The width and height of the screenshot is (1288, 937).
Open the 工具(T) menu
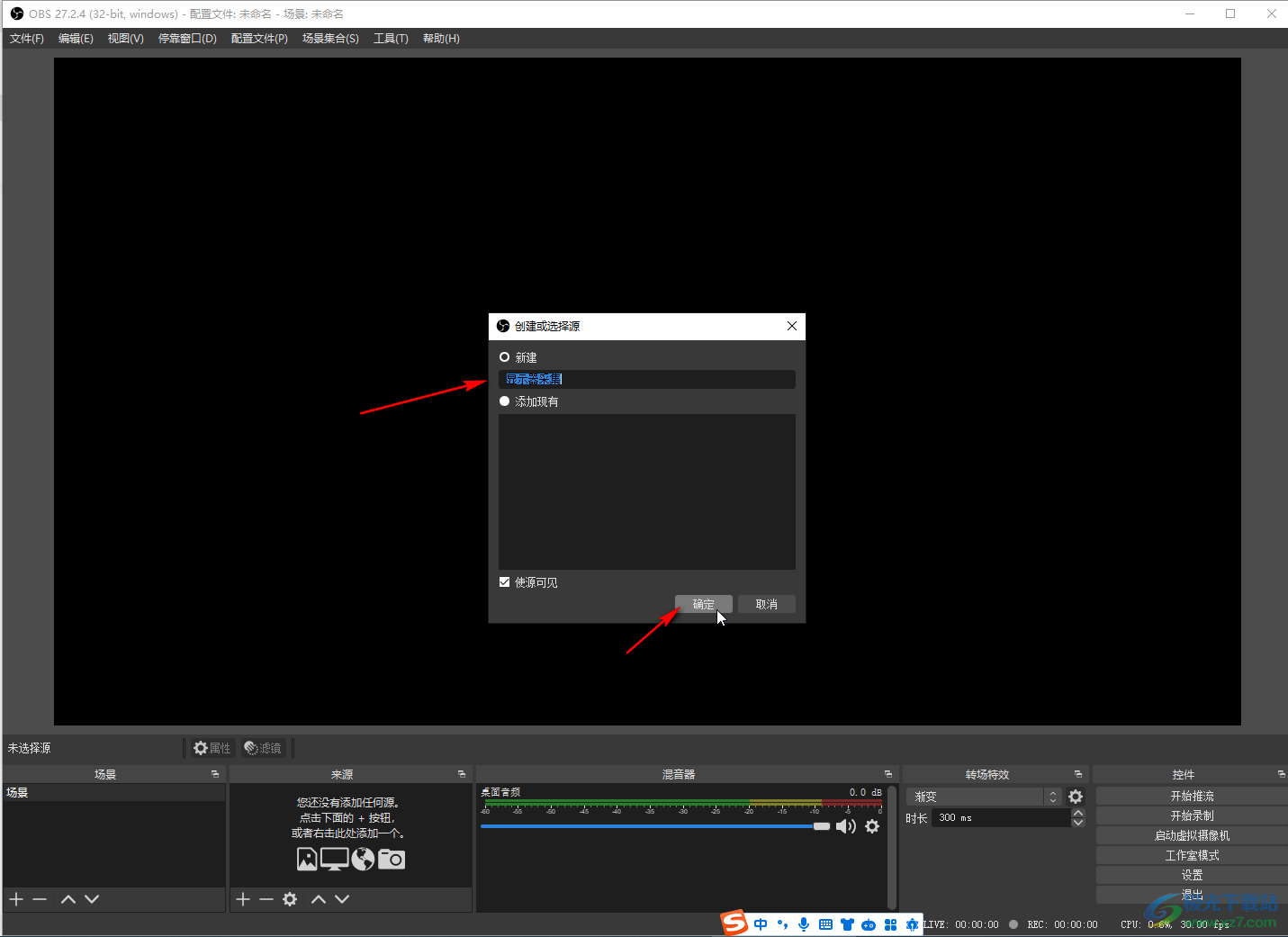click(x=391, y=39)
